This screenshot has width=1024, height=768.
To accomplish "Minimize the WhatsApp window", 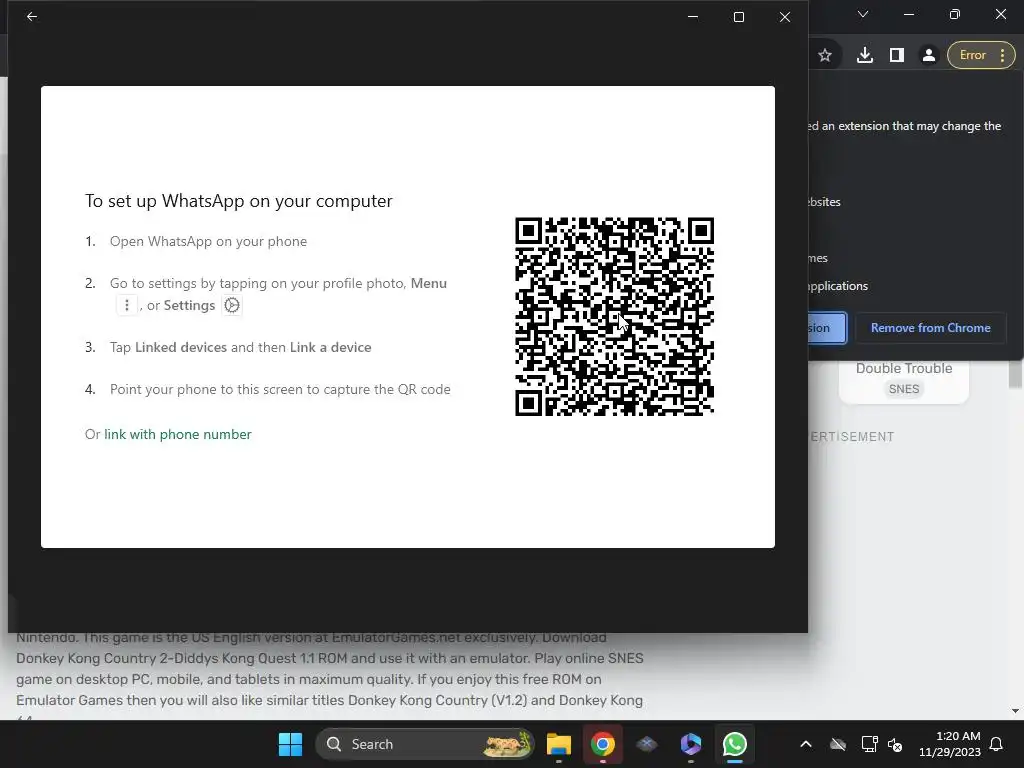I will point(693,17).
